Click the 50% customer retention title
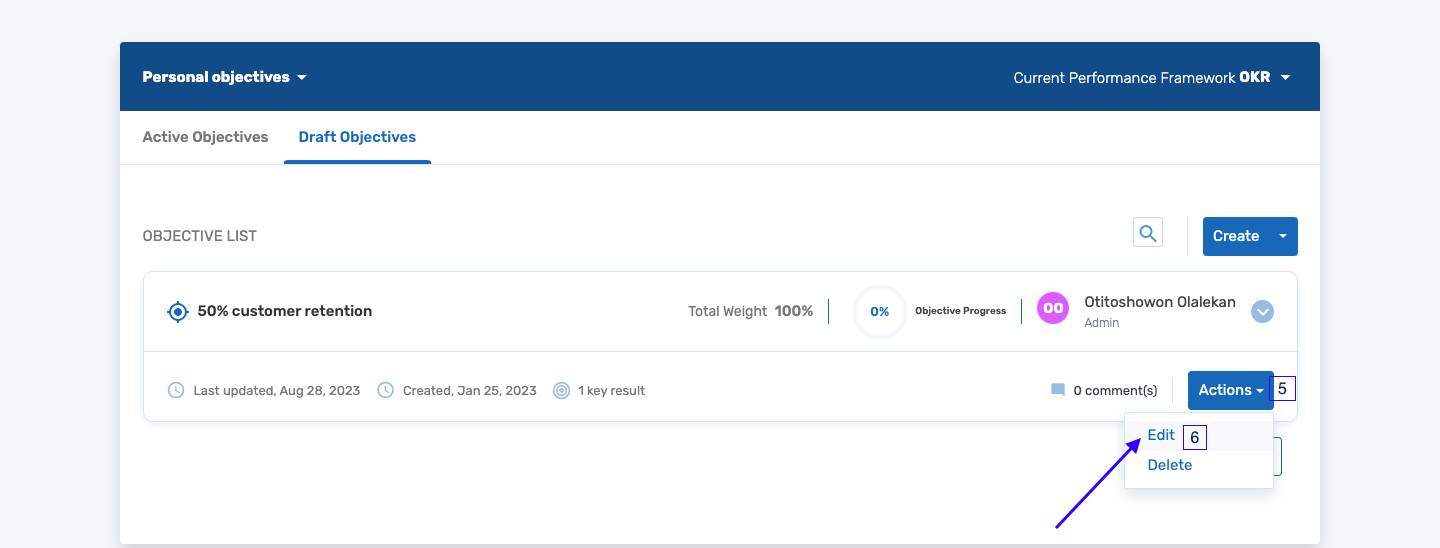Screen dimensions: 1440x548 click(284, 311)
